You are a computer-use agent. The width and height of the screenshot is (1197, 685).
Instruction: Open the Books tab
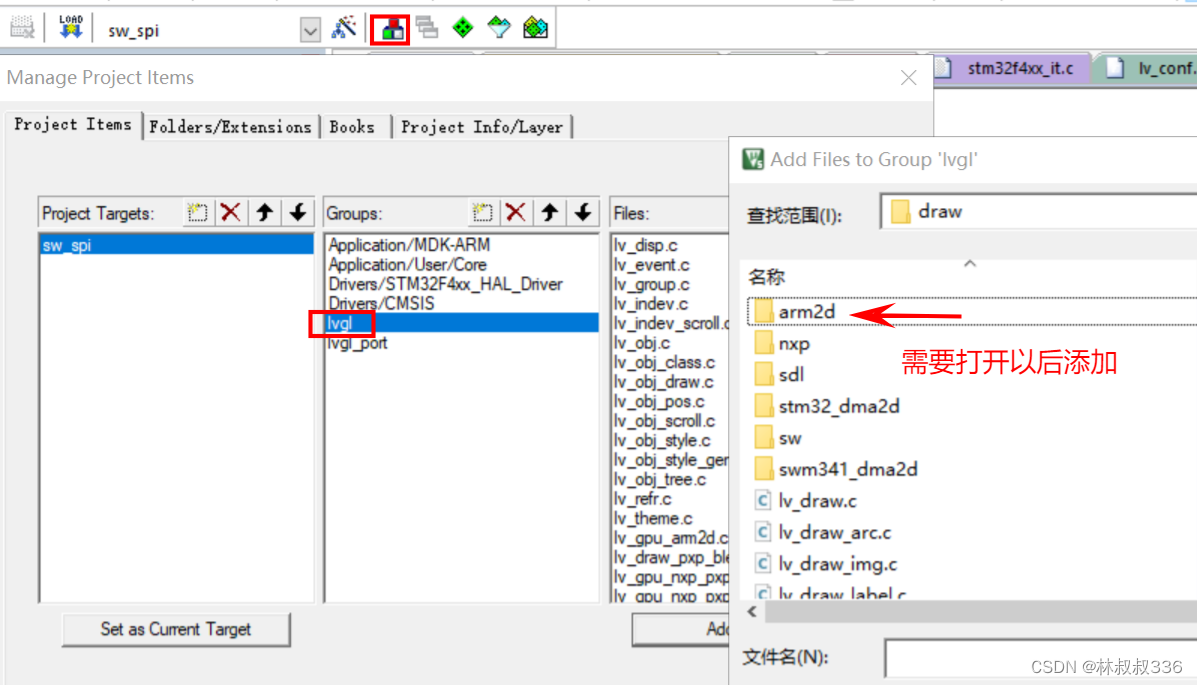pos(352,127)
